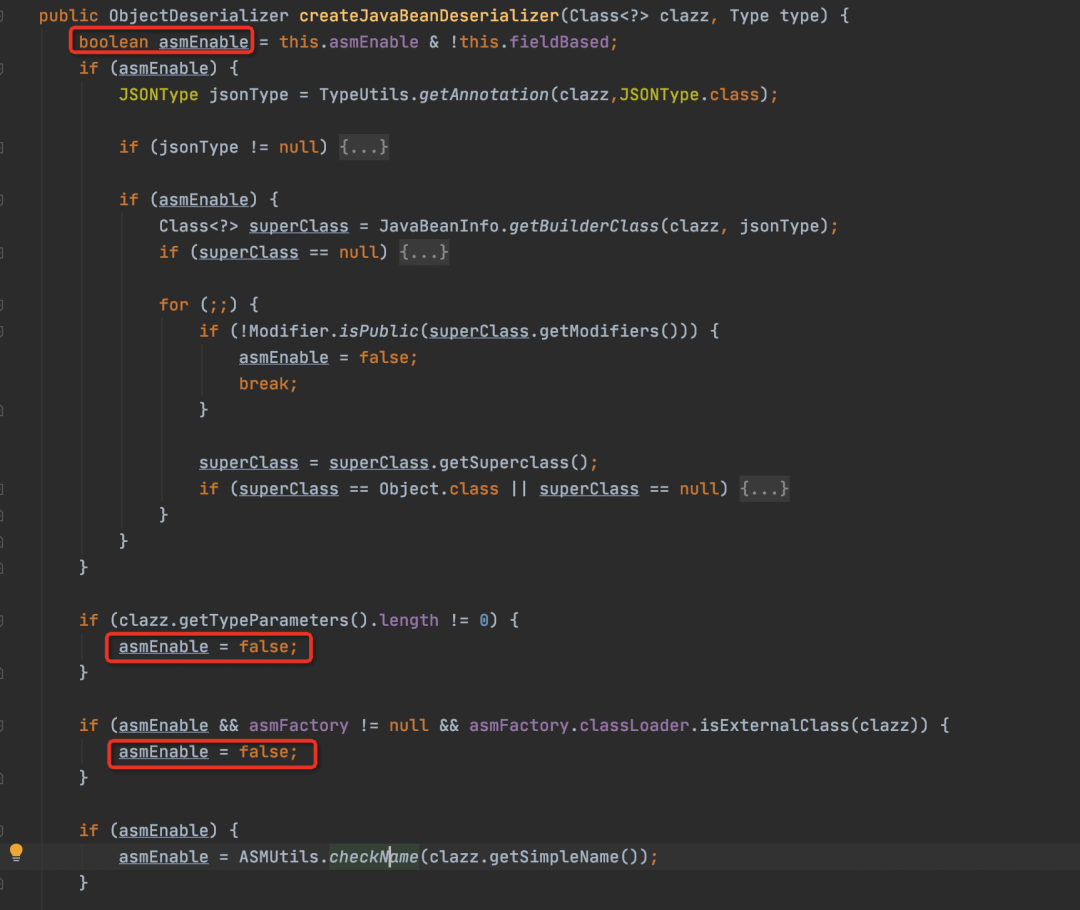Click the TypeUtils class name
Image resolution: width=1080 pixels, height=910 pixels.
(364, 94)
